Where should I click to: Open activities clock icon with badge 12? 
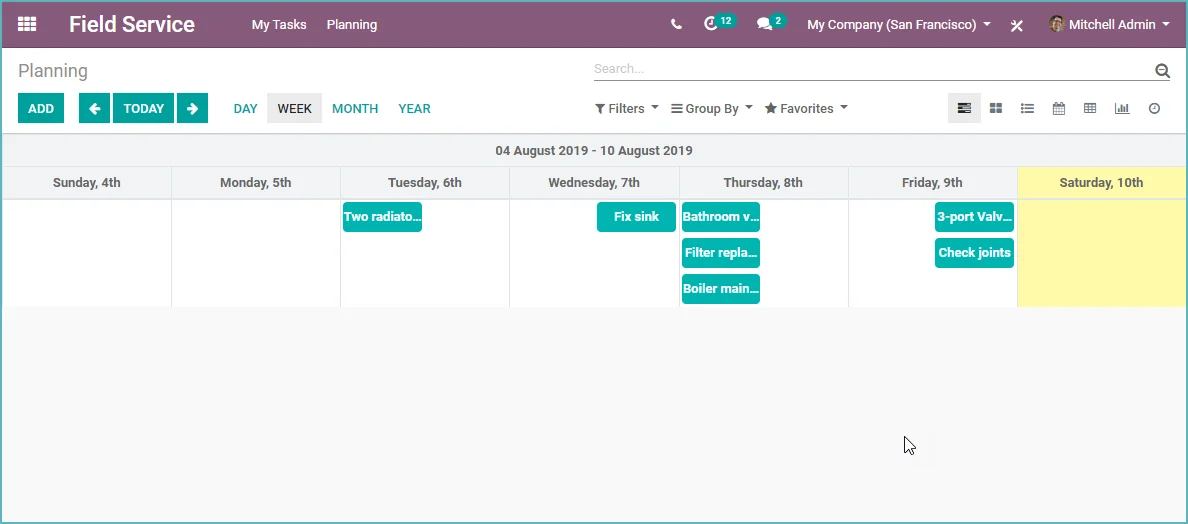(x=711, y=24)
